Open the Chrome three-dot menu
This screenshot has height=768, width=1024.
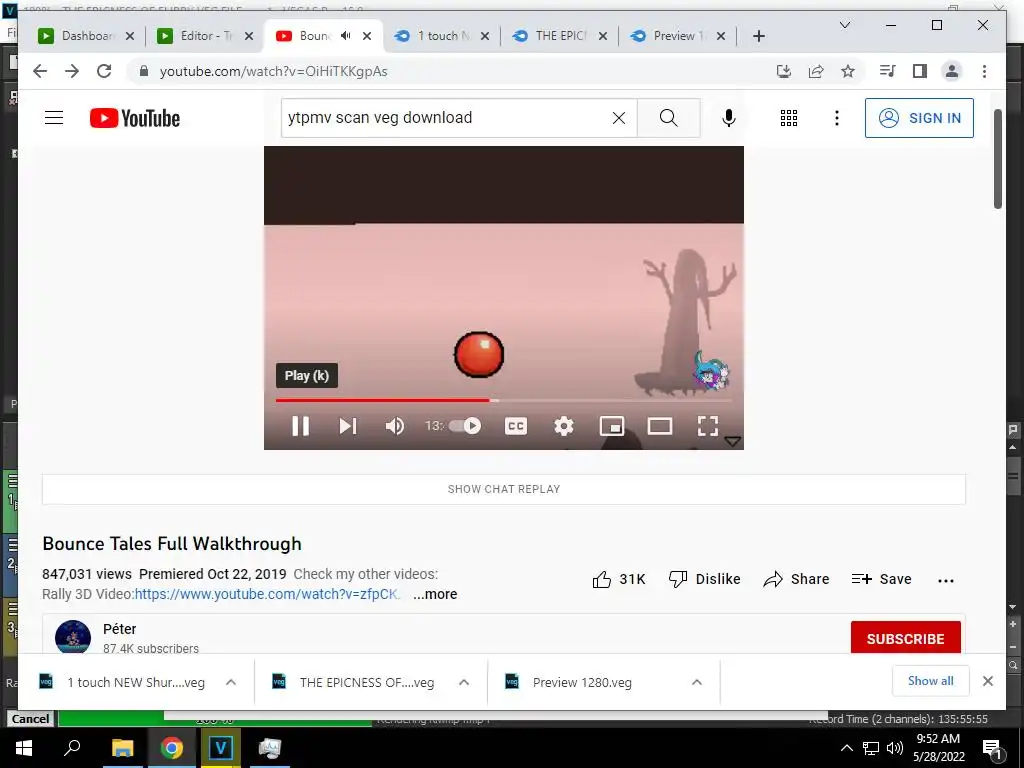(x=984, y=71)
